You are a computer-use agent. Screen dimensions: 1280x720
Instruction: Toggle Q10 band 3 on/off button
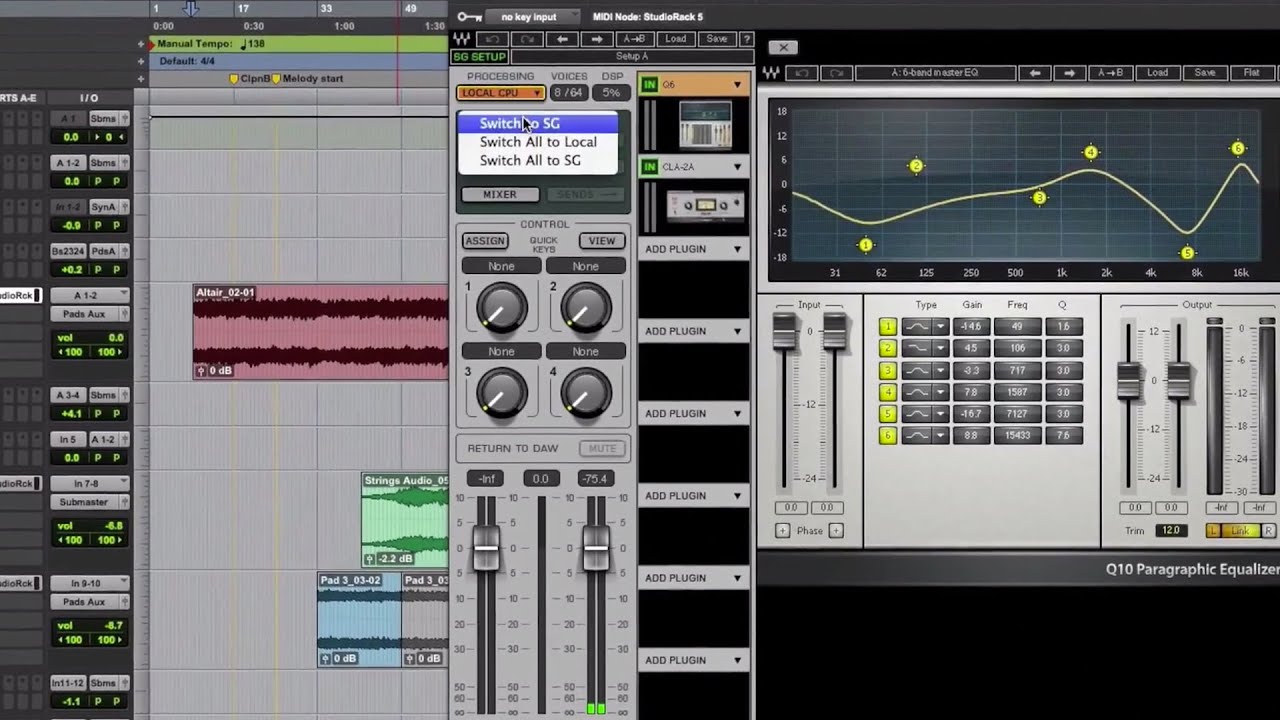(887, 370)
